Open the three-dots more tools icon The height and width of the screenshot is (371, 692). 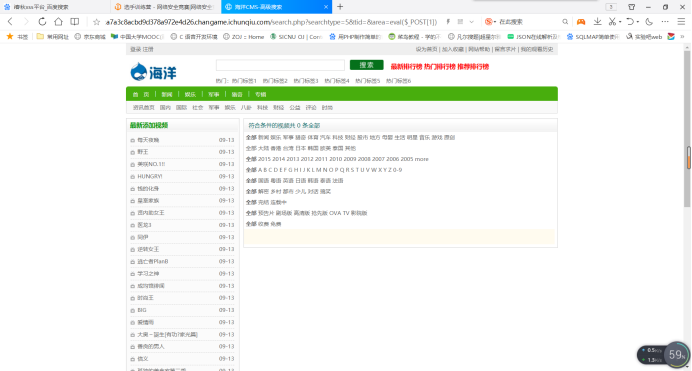[665, 22]
